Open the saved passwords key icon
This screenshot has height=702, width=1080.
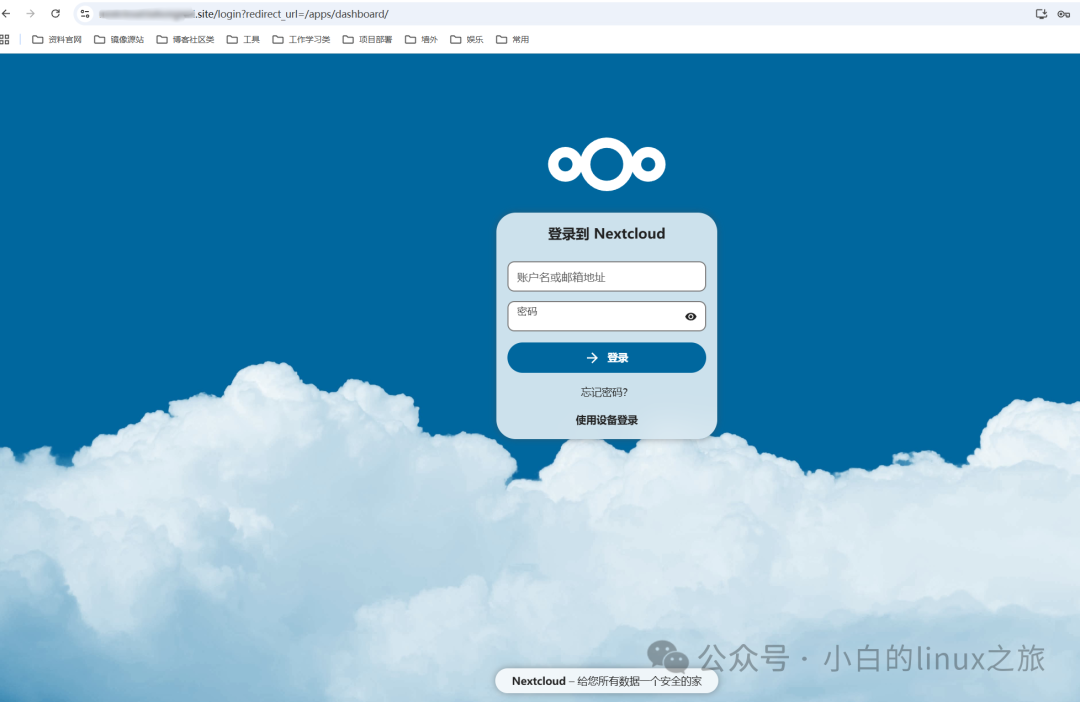tap(1063, 14)
